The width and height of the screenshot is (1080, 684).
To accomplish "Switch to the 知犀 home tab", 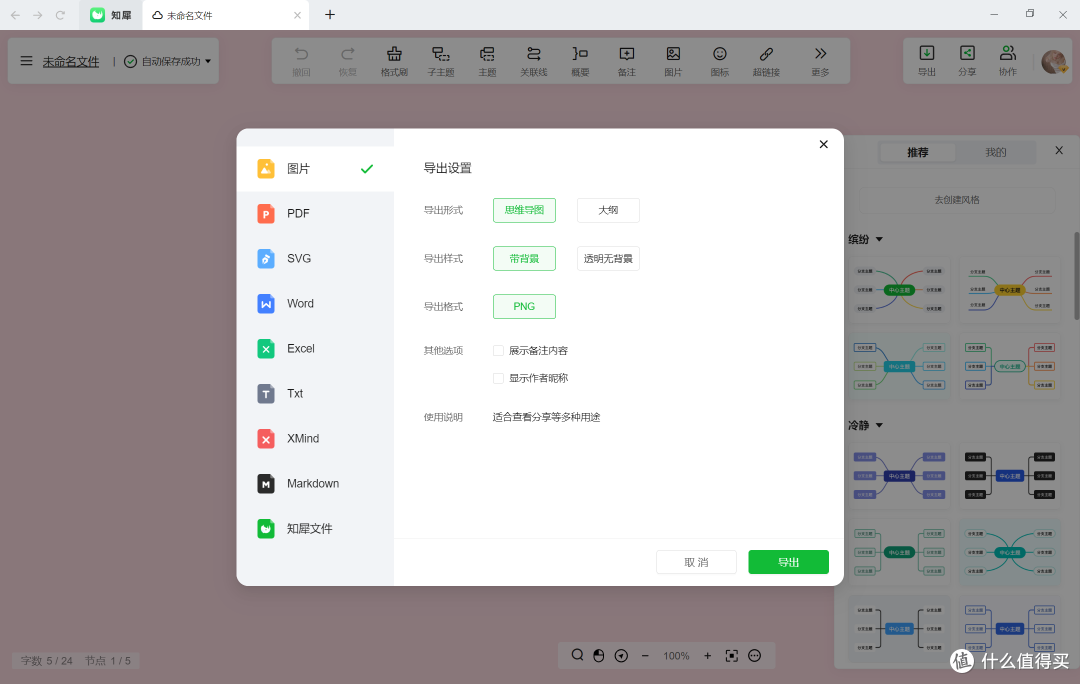I will [x=111, y=15].
